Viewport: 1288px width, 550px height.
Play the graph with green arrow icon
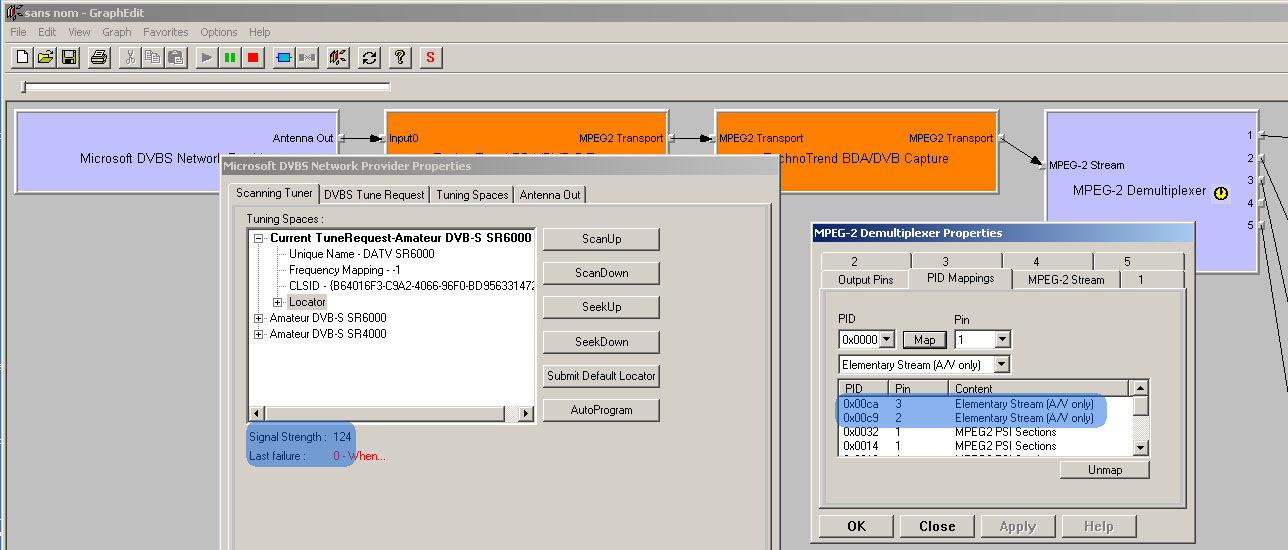coord(206,57)
